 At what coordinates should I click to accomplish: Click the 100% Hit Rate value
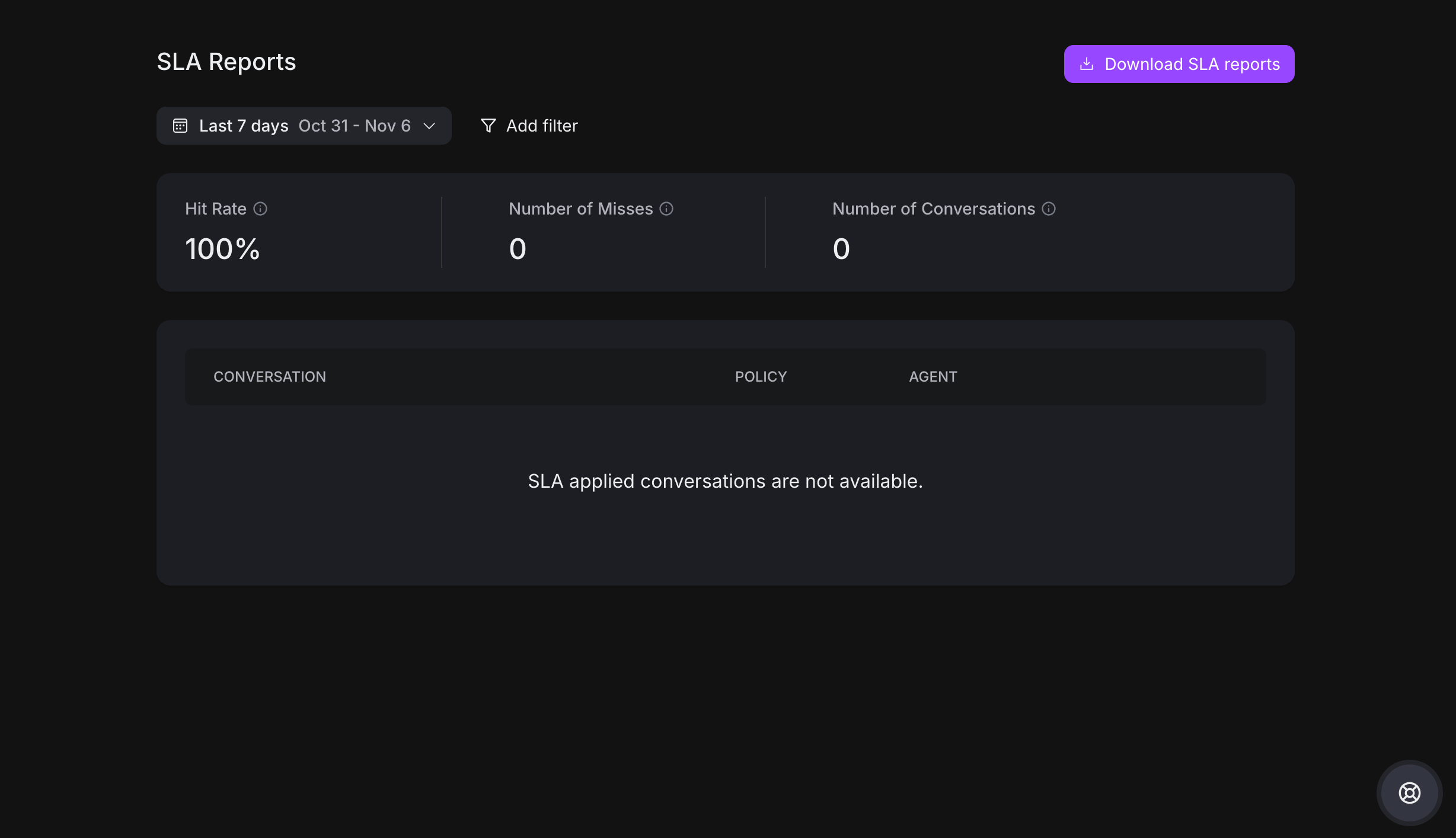[x=222, y=249]
